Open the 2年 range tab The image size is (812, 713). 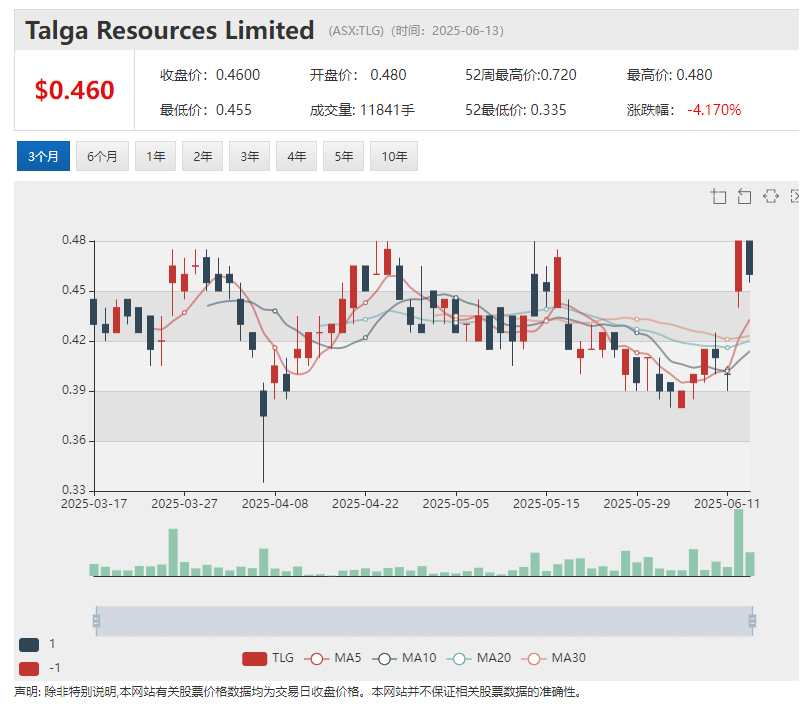[202, 156]
